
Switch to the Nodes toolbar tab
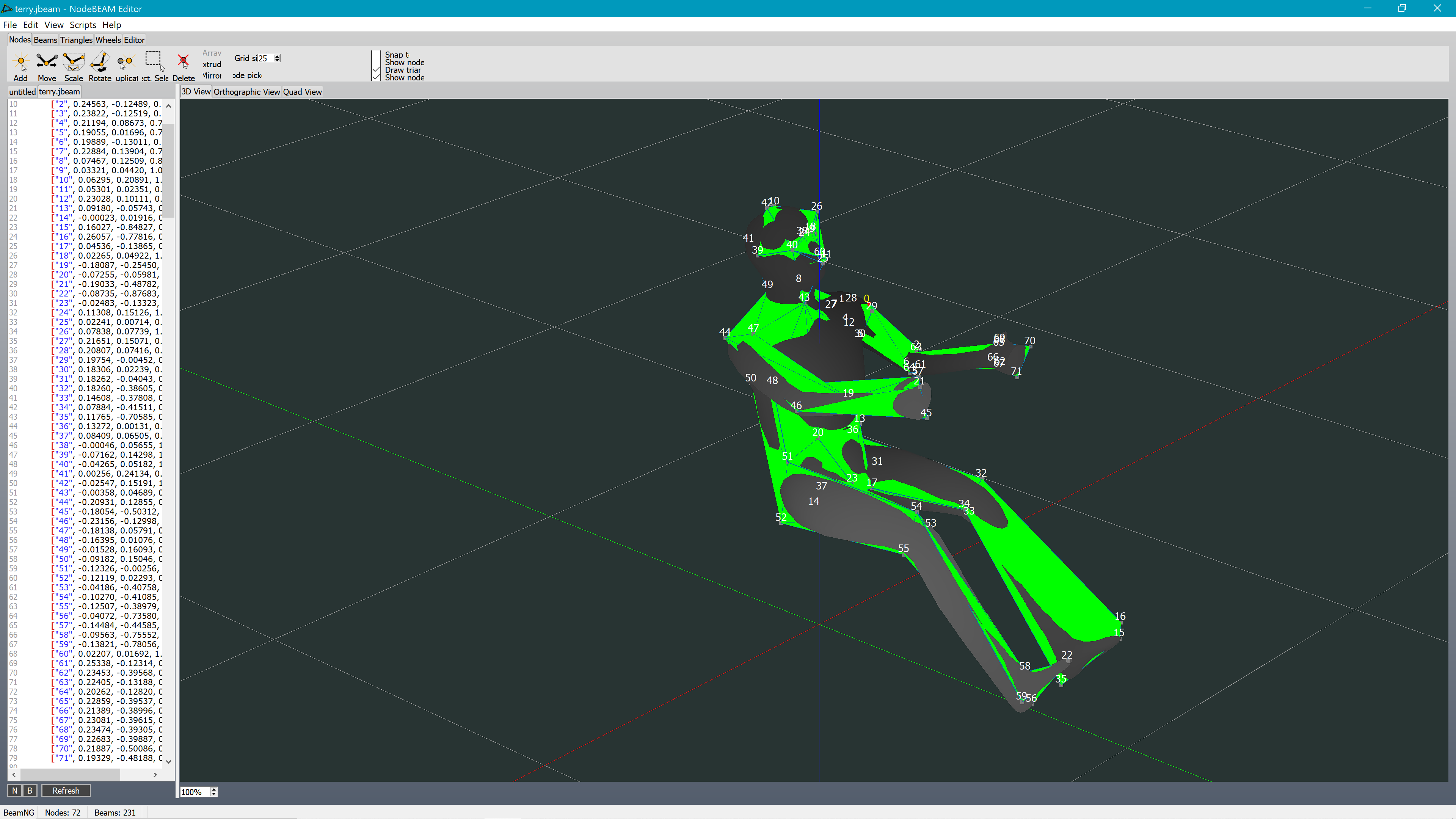click(x=19, y=39)
